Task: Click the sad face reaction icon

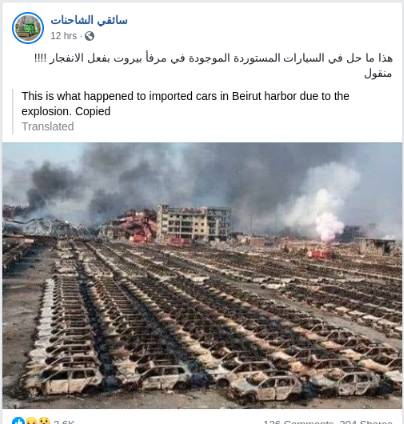Action: (31, 421)
